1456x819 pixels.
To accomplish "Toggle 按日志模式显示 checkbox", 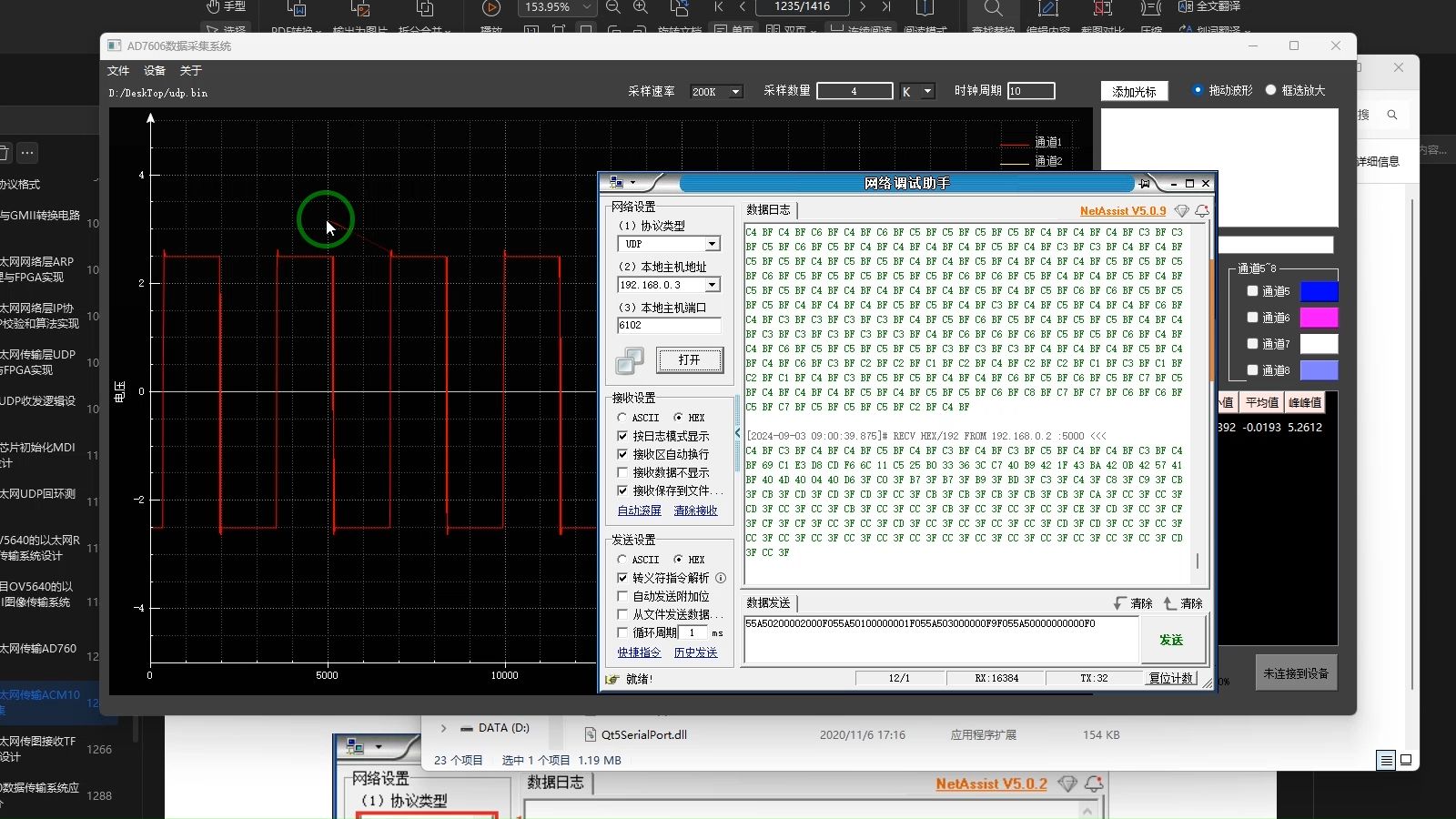I will pos(622,436).
